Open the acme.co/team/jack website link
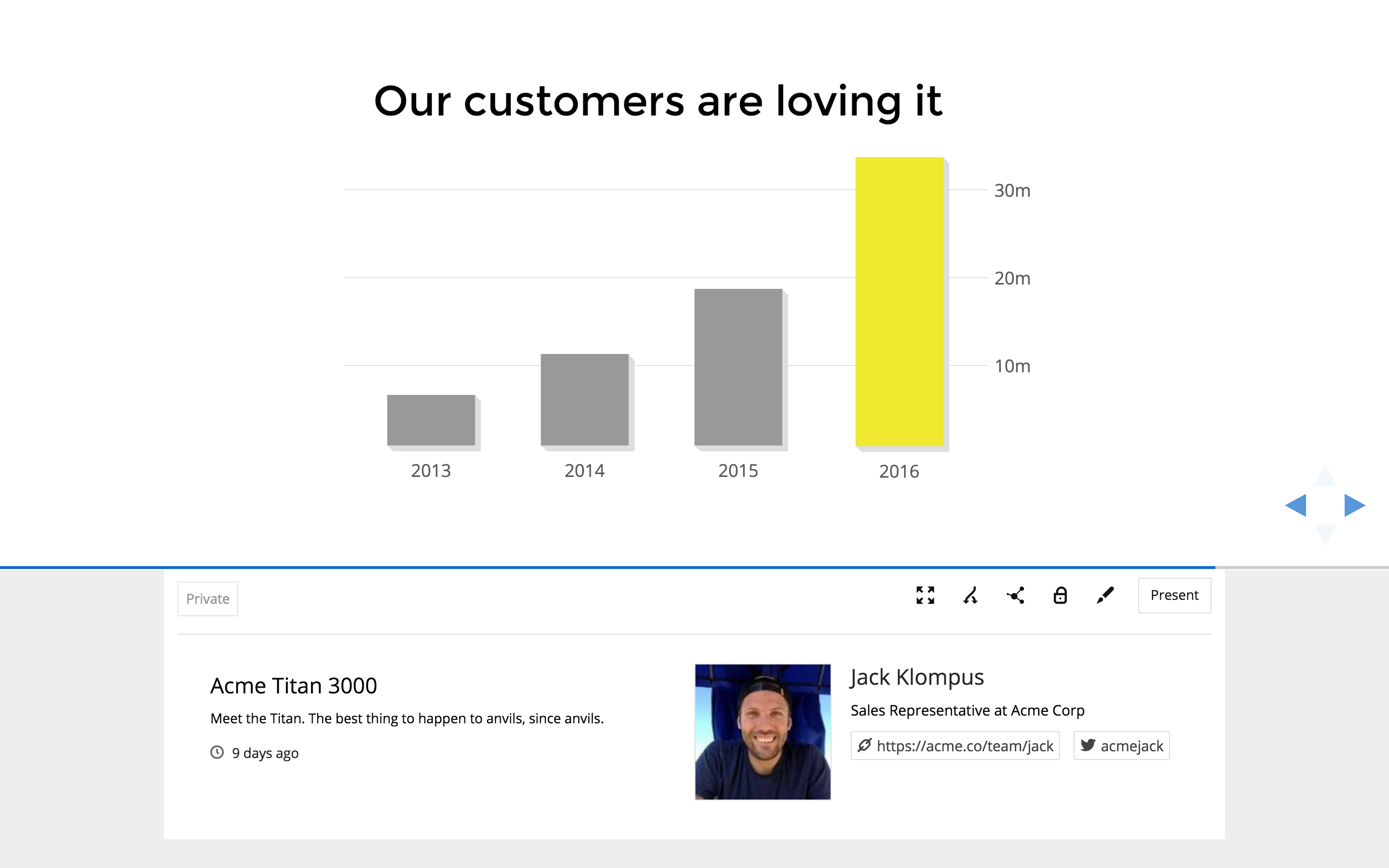Image resolution: width=1389 pixels, height=868 pixels. (x=955, y=746)
